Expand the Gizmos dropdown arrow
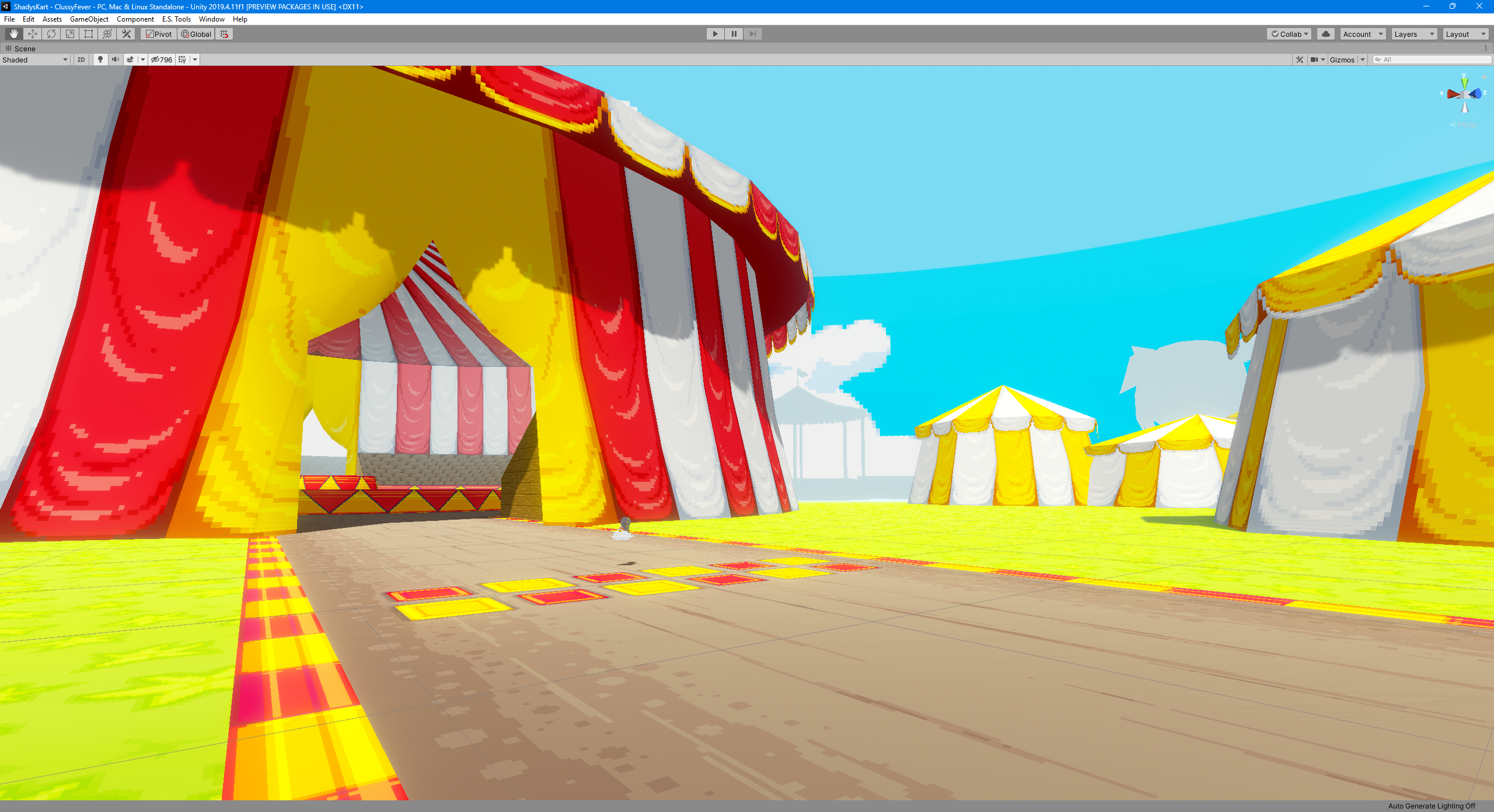Viewport: 1494px width, 812px height. (1363, 60)
